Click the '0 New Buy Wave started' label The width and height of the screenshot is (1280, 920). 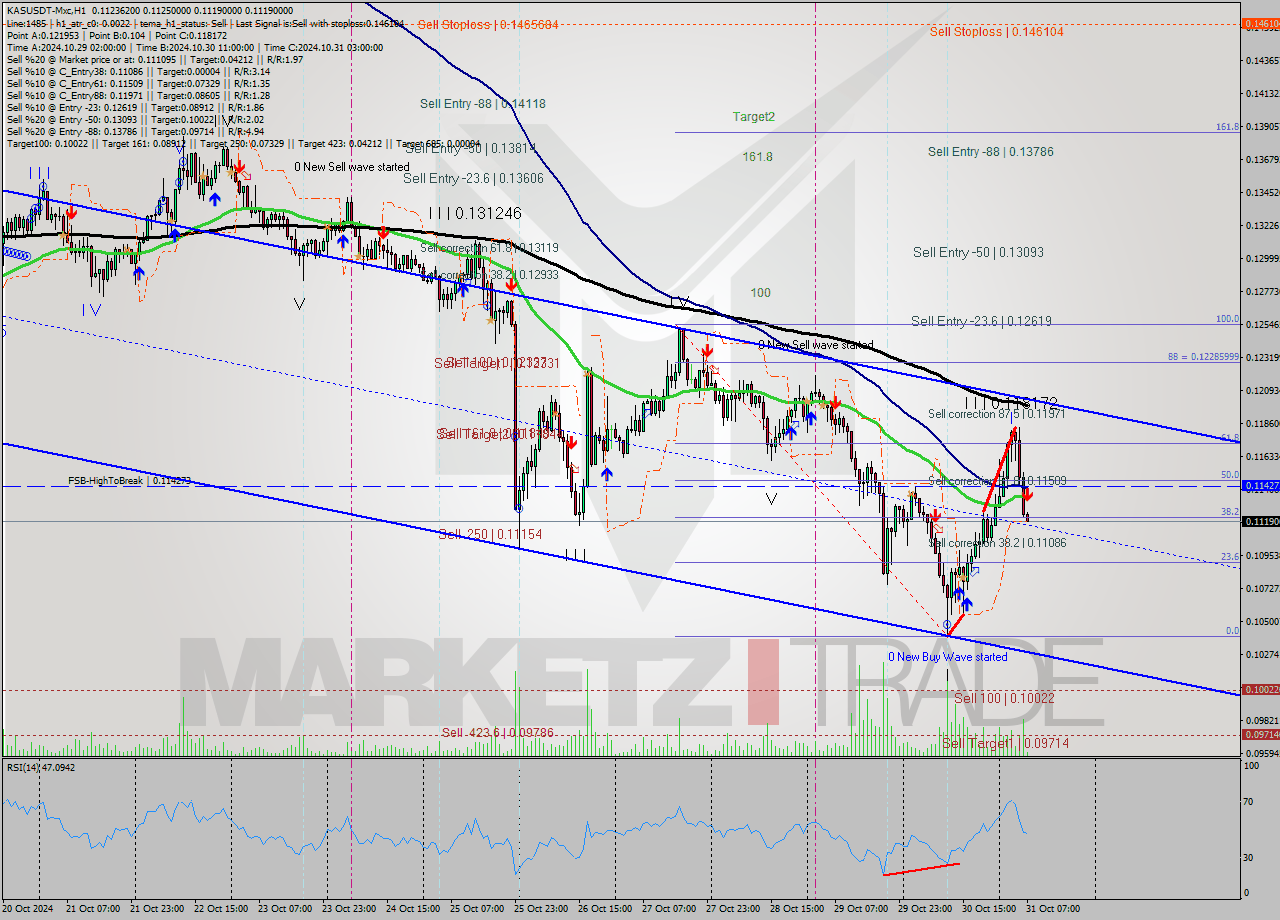click(x=948, y=657)
